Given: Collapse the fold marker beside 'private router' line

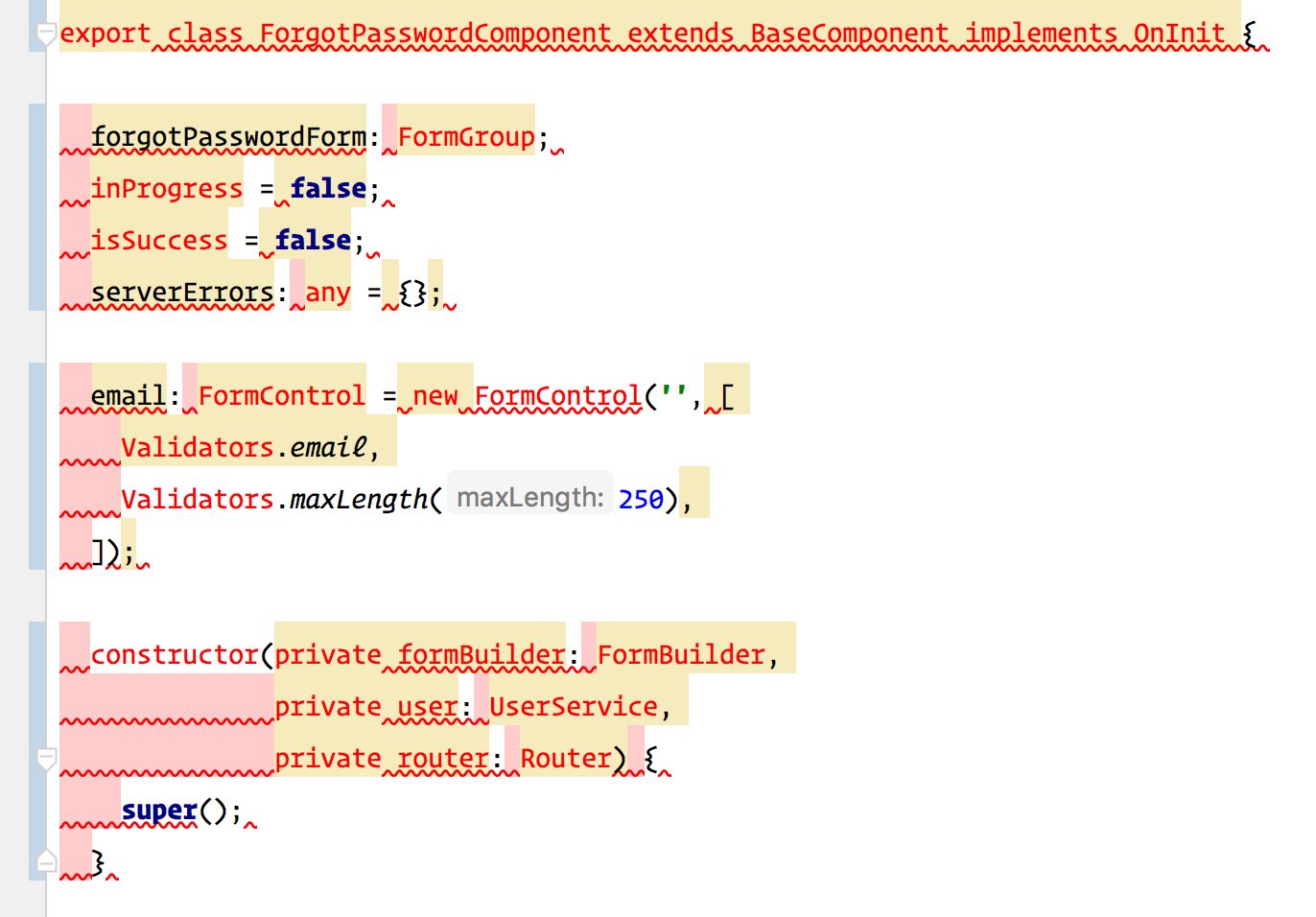Looking at the screenshot, I should click(x=45, y=759).
